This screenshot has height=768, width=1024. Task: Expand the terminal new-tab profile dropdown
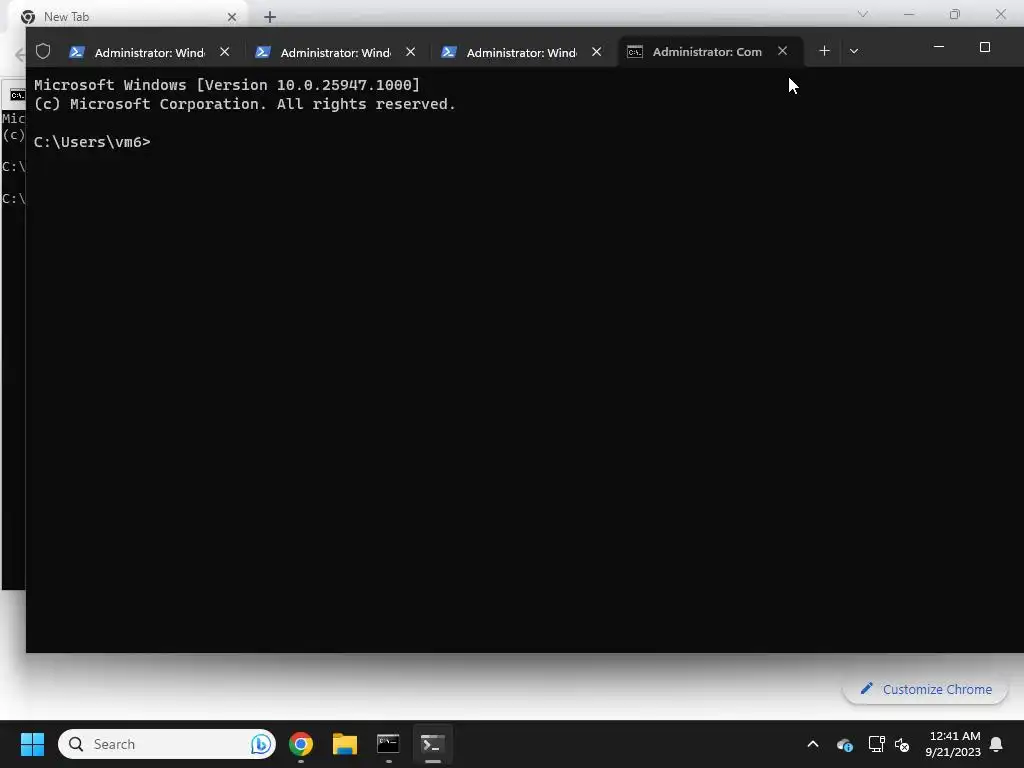[854, 51]
